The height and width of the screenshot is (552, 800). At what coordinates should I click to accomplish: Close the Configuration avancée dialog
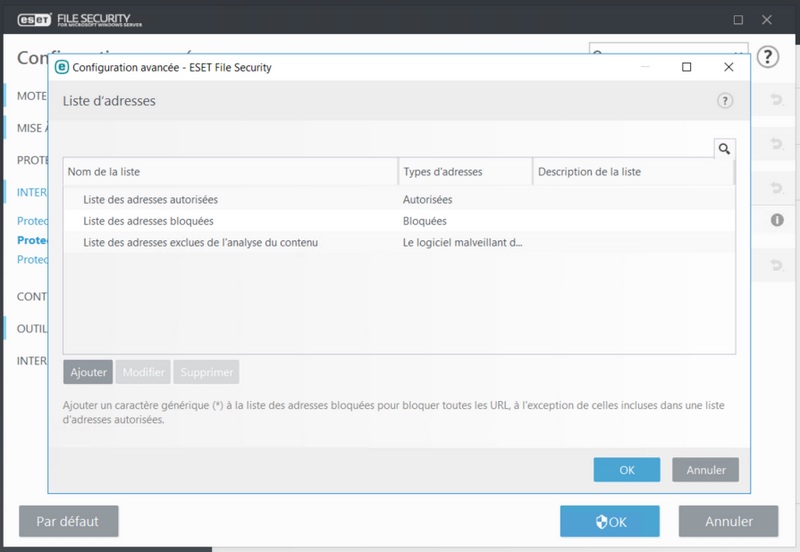click(x=729, y=67)
